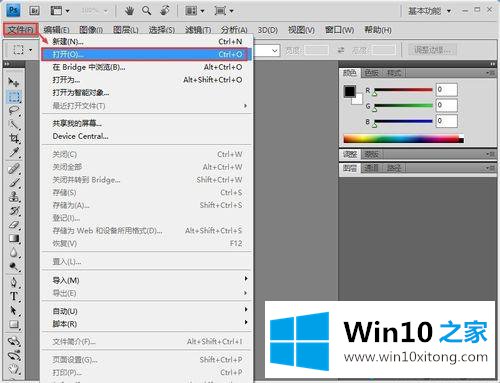The width and height of the screenshot is (500, 383).
Task: Choose 共享我的屏幕... menu item
Action: pyautogui.click(x=146, y=123)
